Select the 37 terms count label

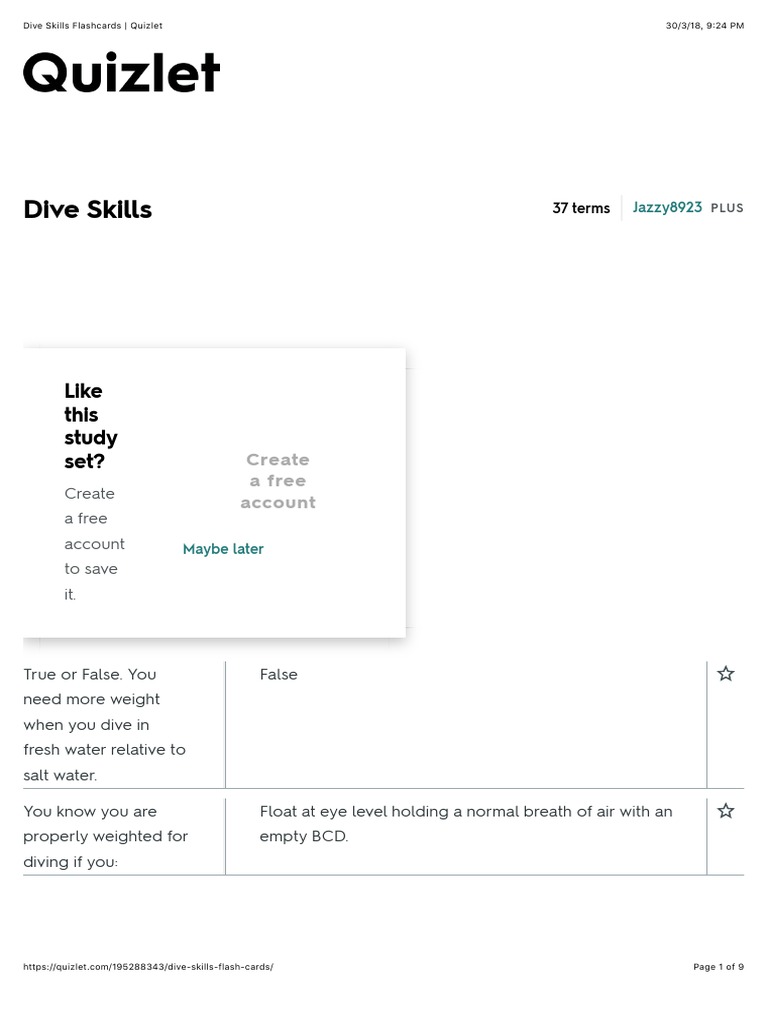(581, 208)
